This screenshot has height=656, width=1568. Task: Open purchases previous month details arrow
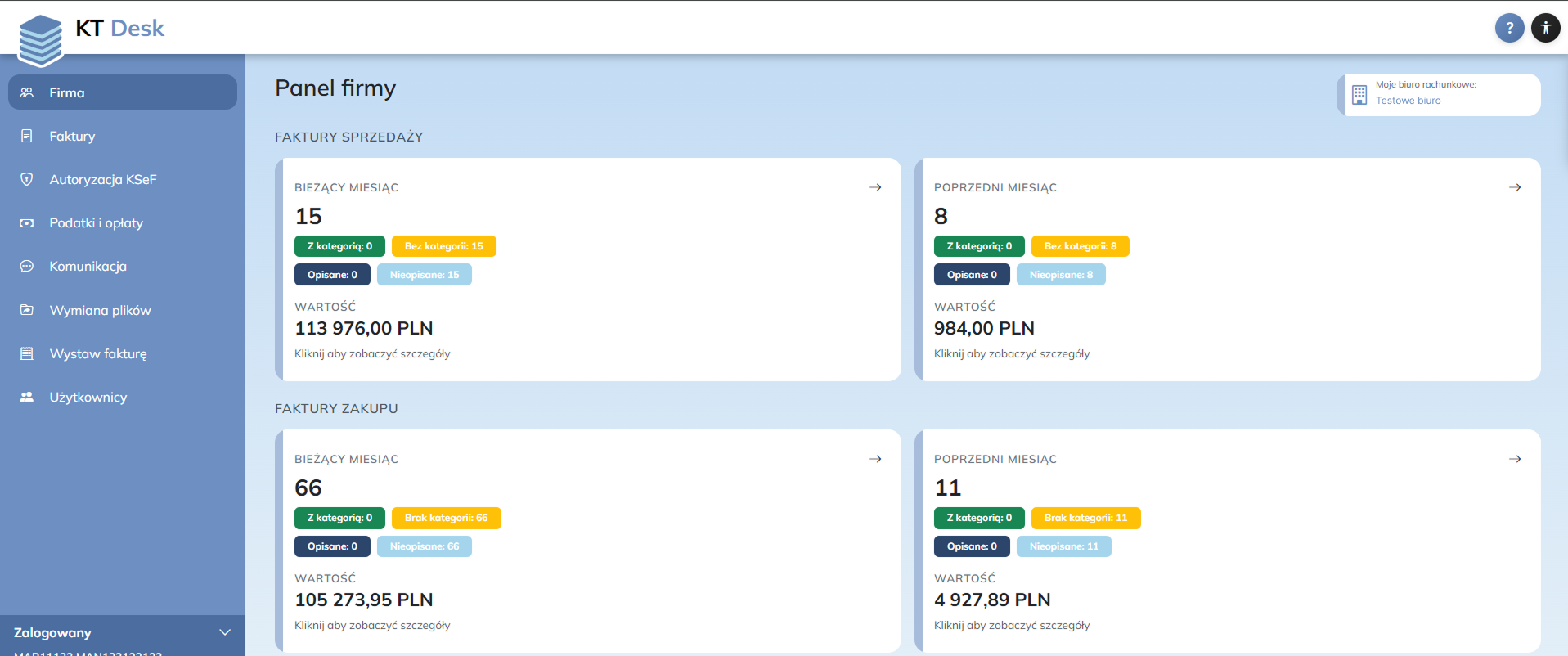coord(1515,459)
